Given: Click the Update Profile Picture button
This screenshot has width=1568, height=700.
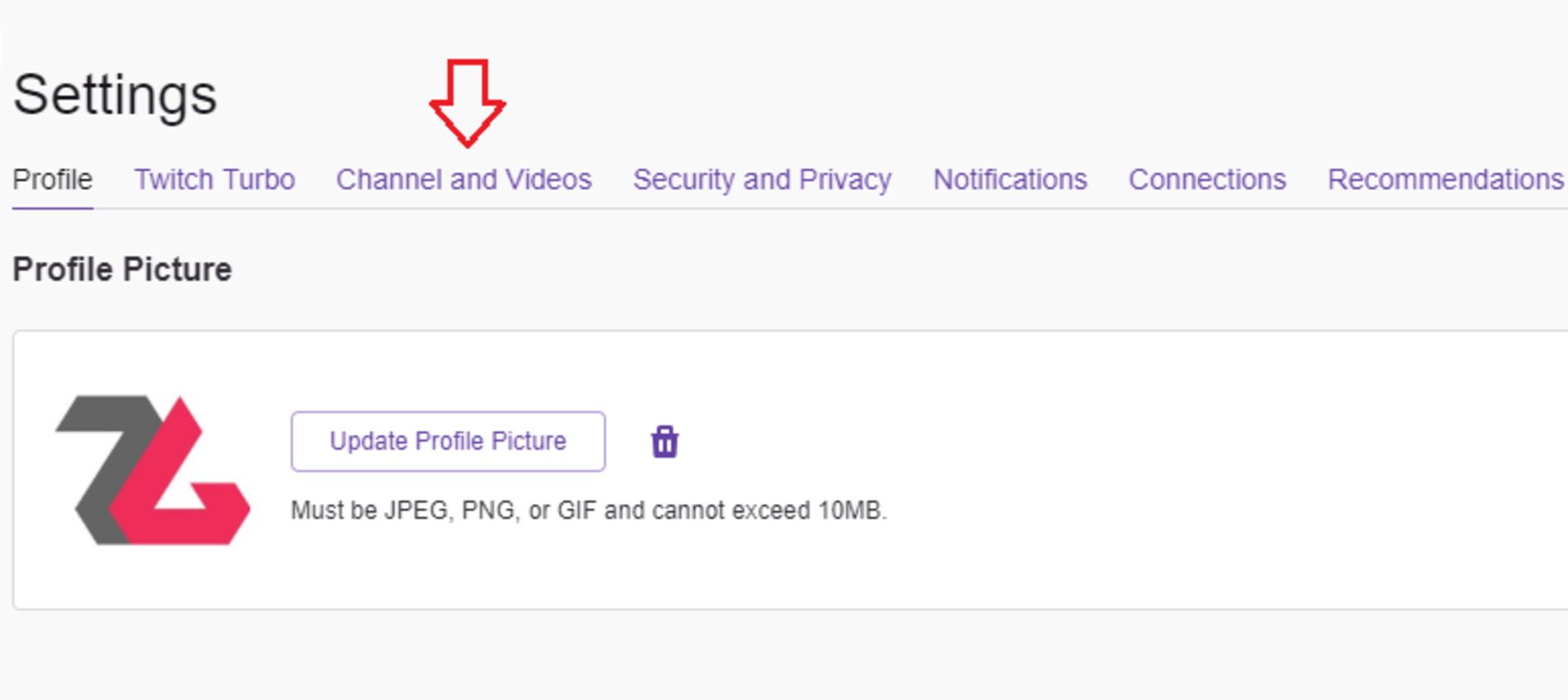Looking at the screenshot, I should point(448,442).
